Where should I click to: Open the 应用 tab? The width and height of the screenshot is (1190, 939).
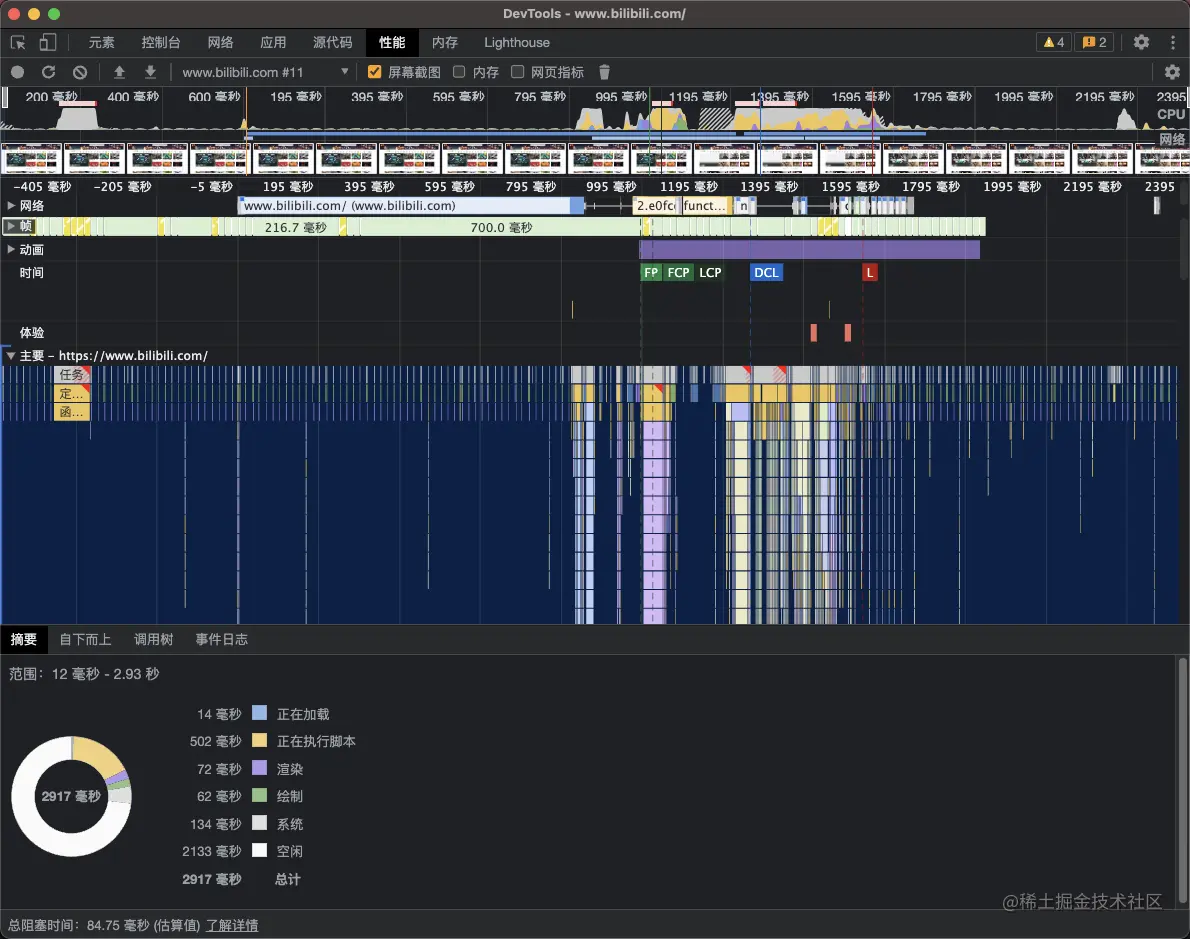(273, 43)
